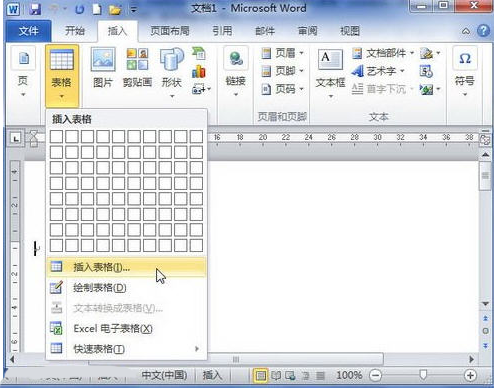Click the previous page double-arrow button
Image resolution: width=494 pixels, height=388 pixels.
tap(485, 318)
